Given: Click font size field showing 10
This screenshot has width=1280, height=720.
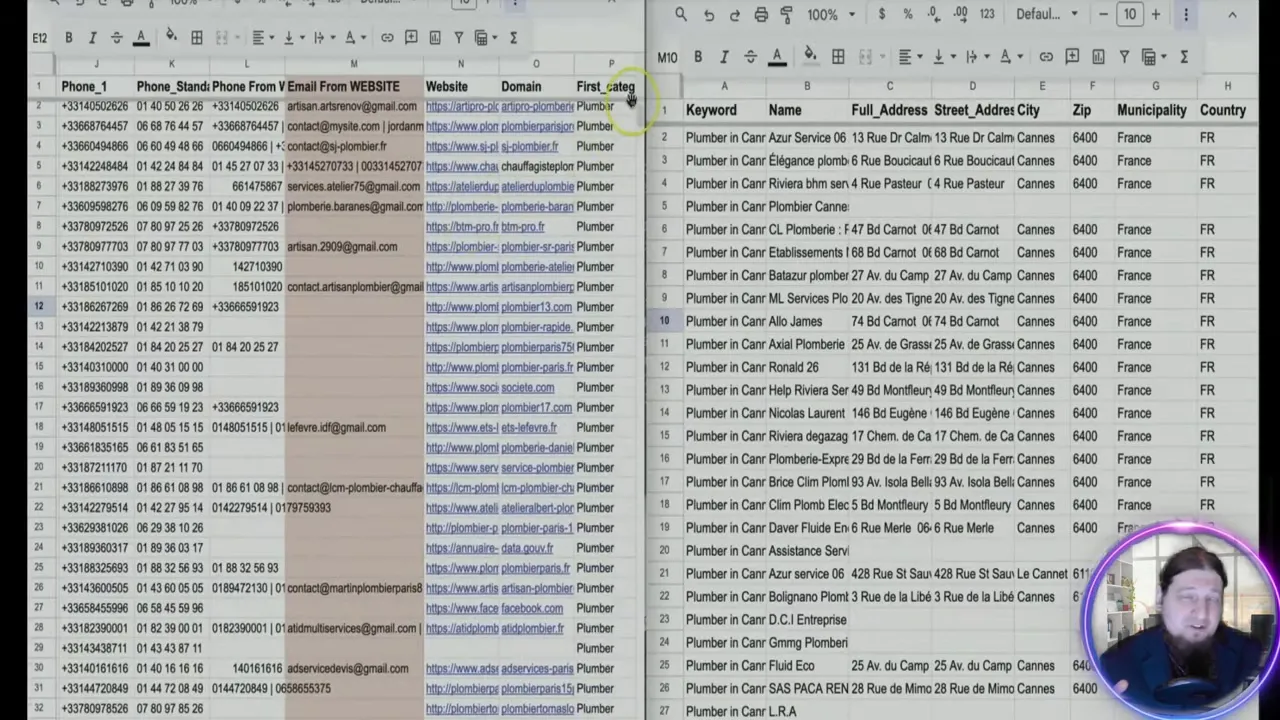Looking at the screenshot, I should 1129,15.
